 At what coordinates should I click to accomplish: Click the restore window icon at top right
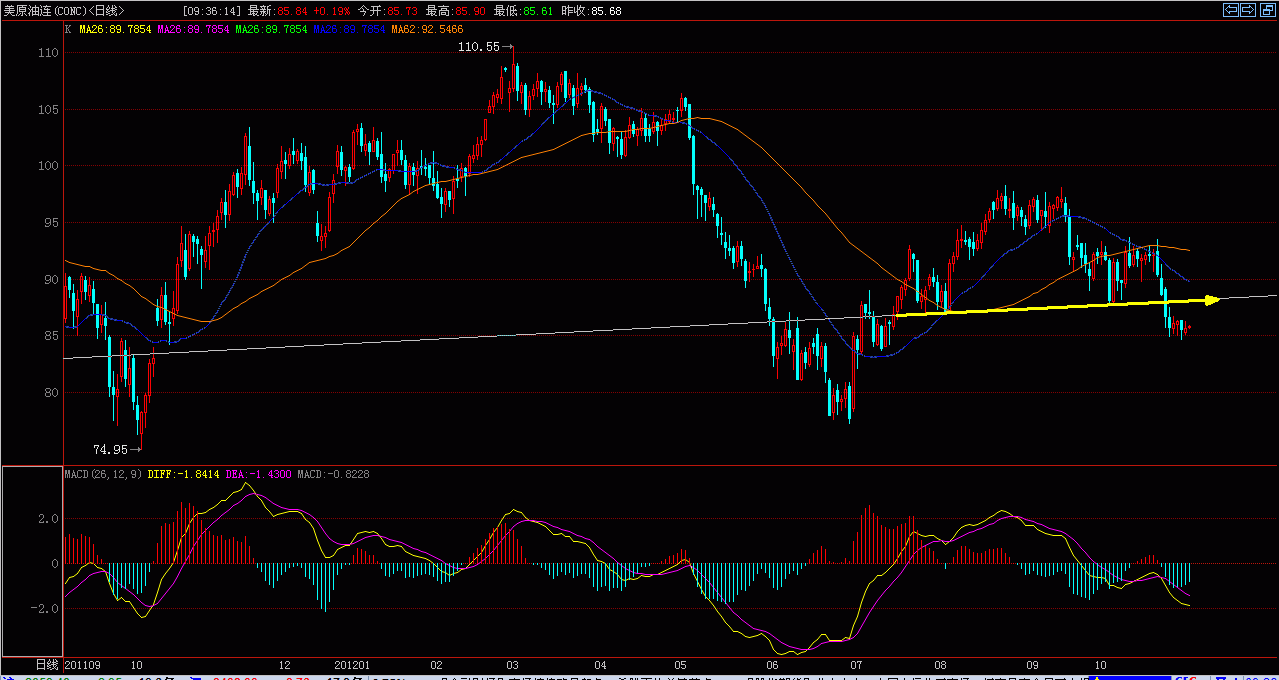tap(1266, 10)
